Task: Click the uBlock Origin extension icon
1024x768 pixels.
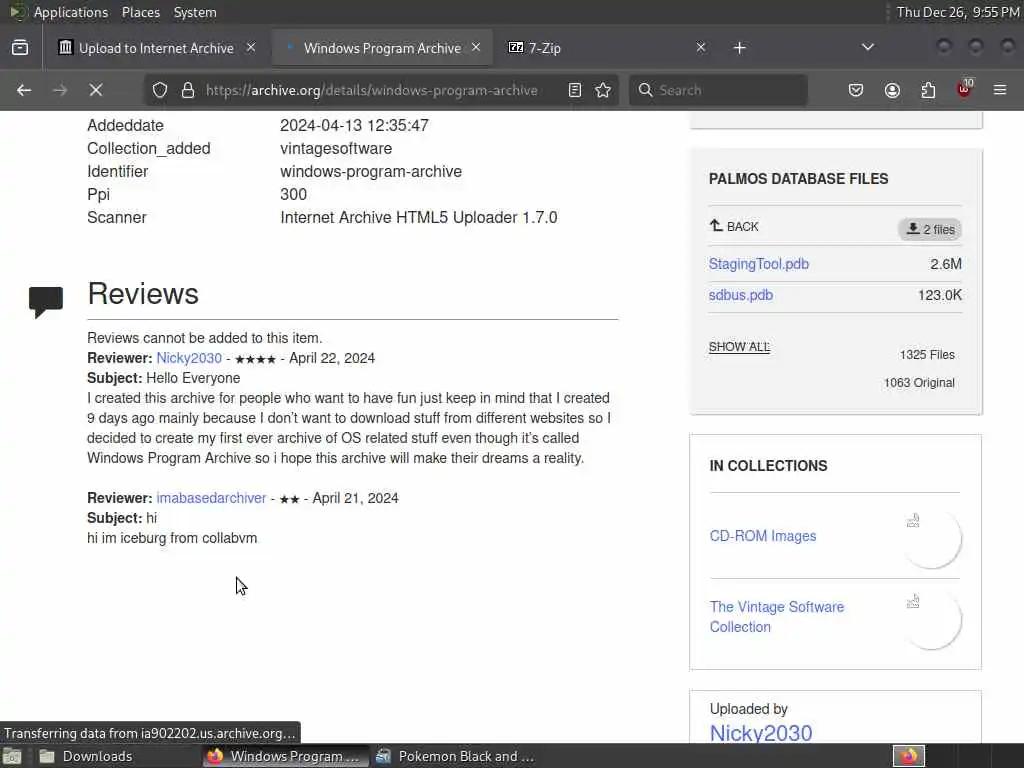Action: coord(965,89)
